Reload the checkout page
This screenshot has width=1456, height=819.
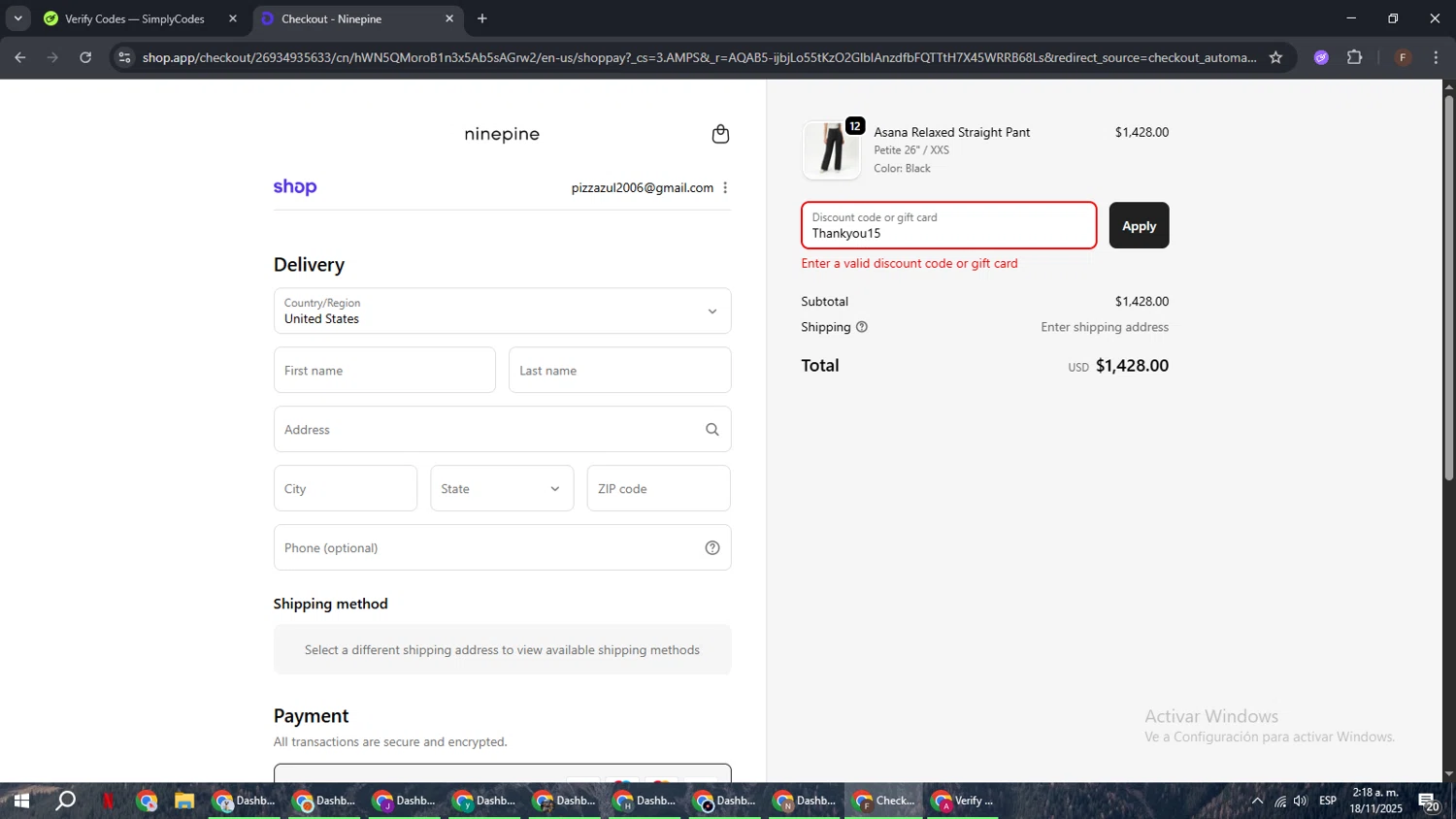click(85, 57)
